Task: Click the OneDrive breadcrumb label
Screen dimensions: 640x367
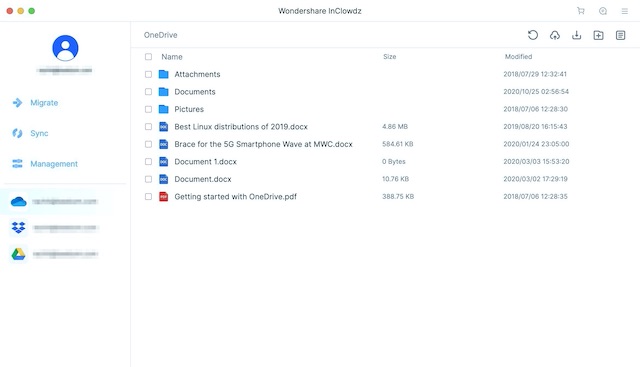Action: [160, 35]
